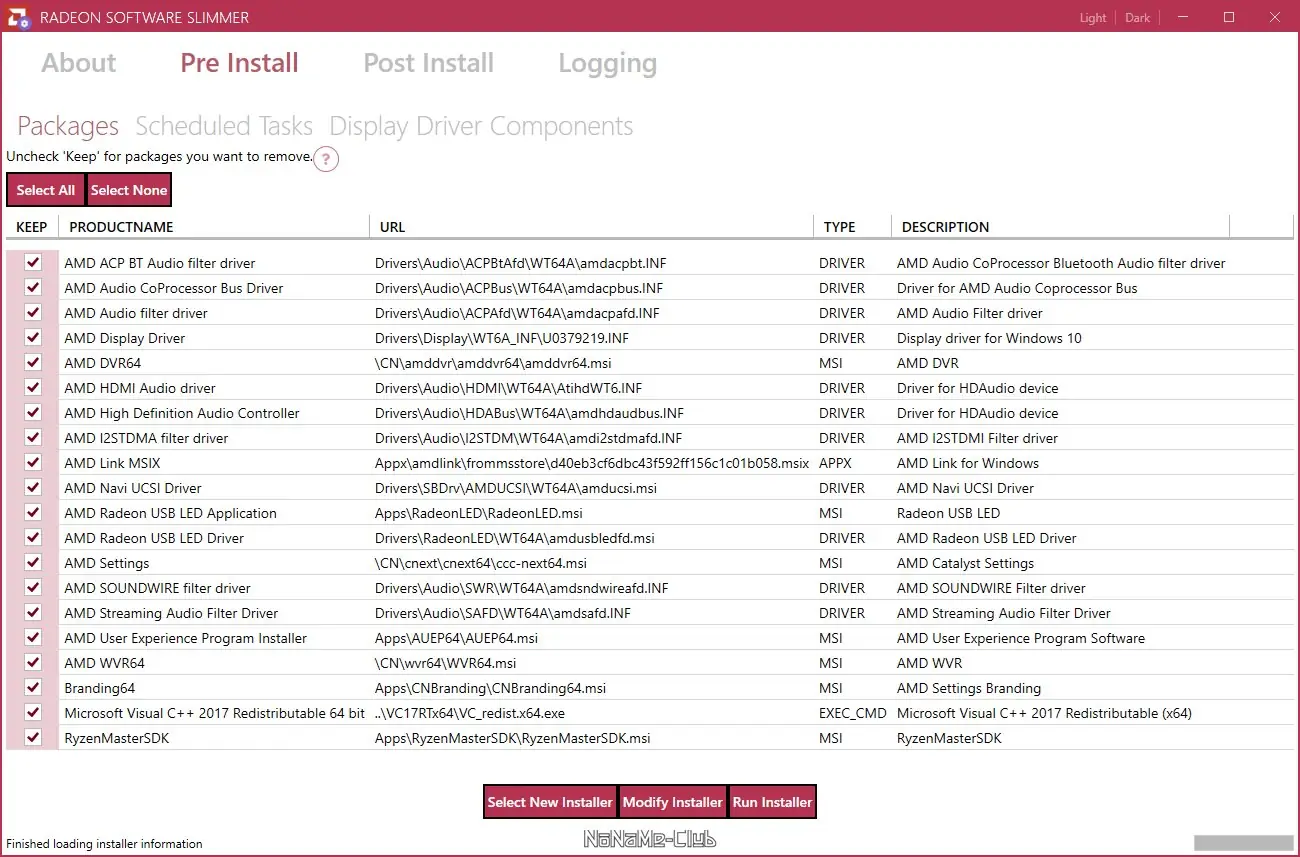This screenshot has width=1300, height=857.
Task: Click 'AMD Link for Windows' description
Action: click(x=968, y=463)
